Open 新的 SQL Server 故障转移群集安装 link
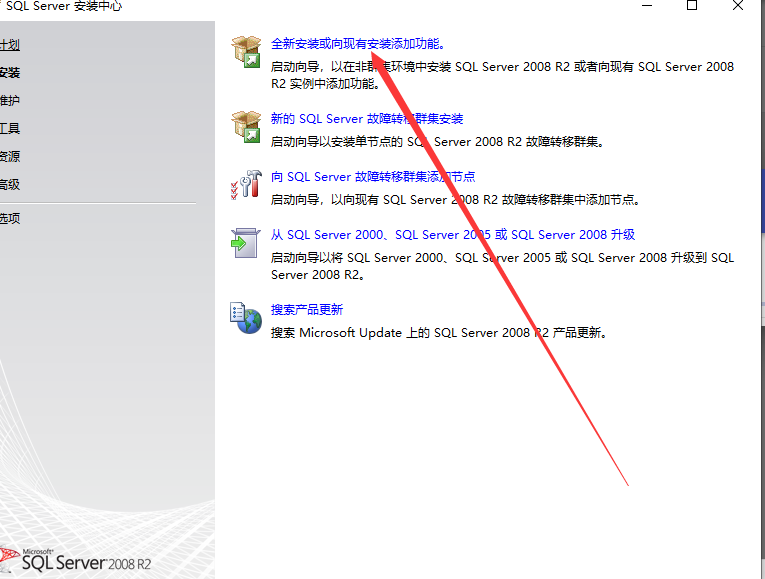The height and width of the screenshot is (579, 765). point(367,119)
